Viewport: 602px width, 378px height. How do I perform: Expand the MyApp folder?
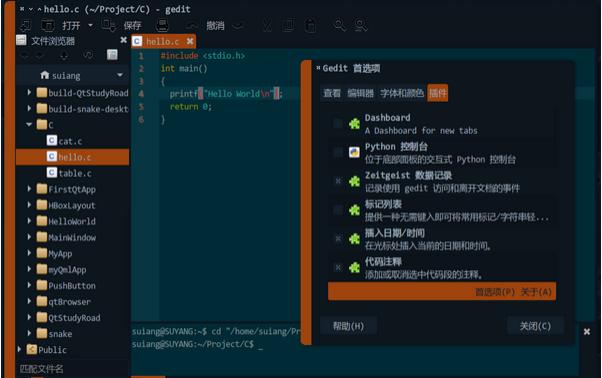pos(29,253)
